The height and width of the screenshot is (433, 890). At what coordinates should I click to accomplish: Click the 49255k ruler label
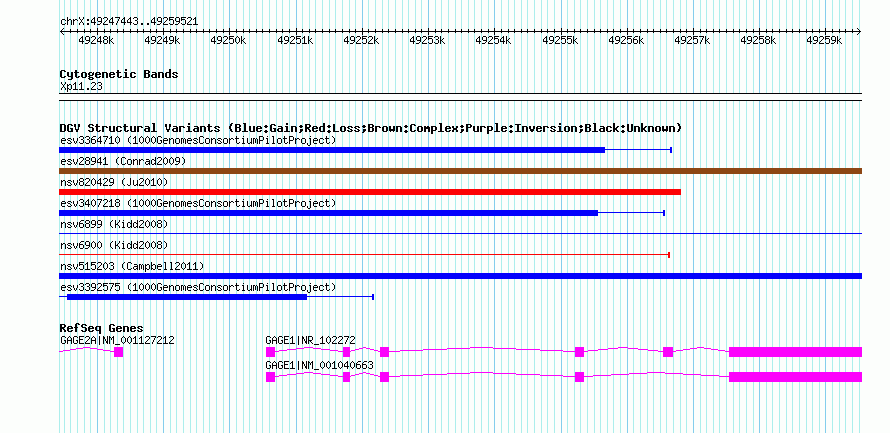tap(560, 40)
